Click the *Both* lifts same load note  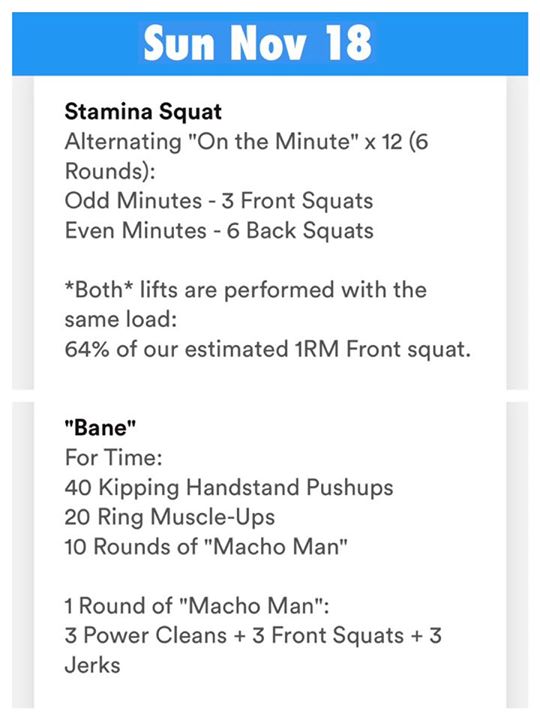tap(246, 305)
